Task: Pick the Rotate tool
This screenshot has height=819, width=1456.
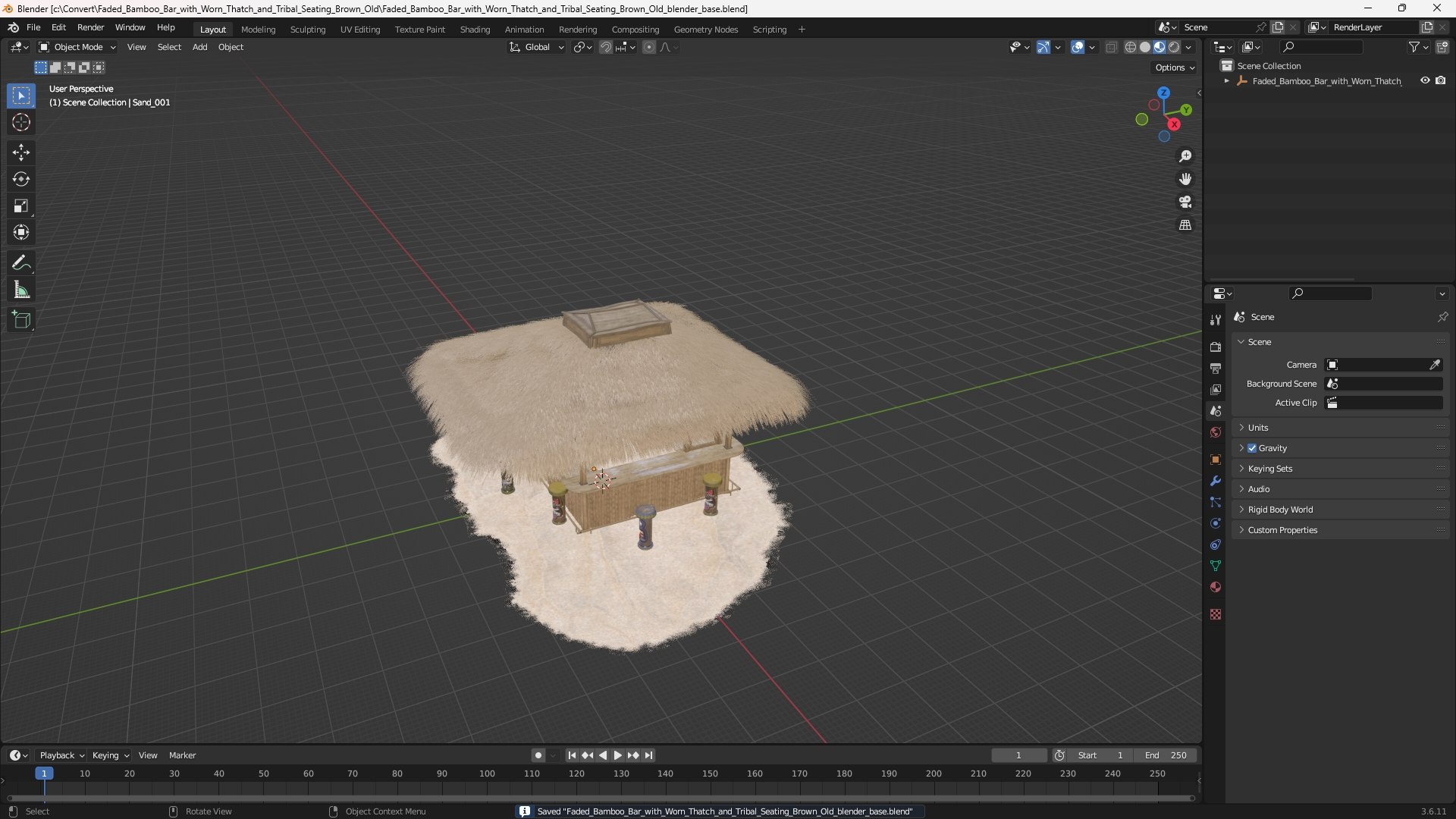Action: 21,179
